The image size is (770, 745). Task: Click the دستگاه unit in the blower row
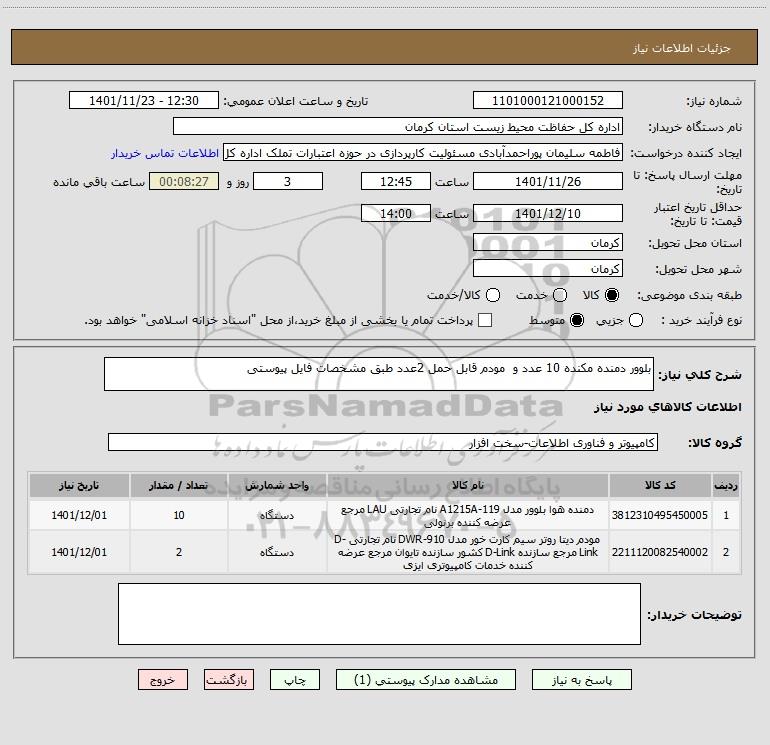tap(277, 516)
